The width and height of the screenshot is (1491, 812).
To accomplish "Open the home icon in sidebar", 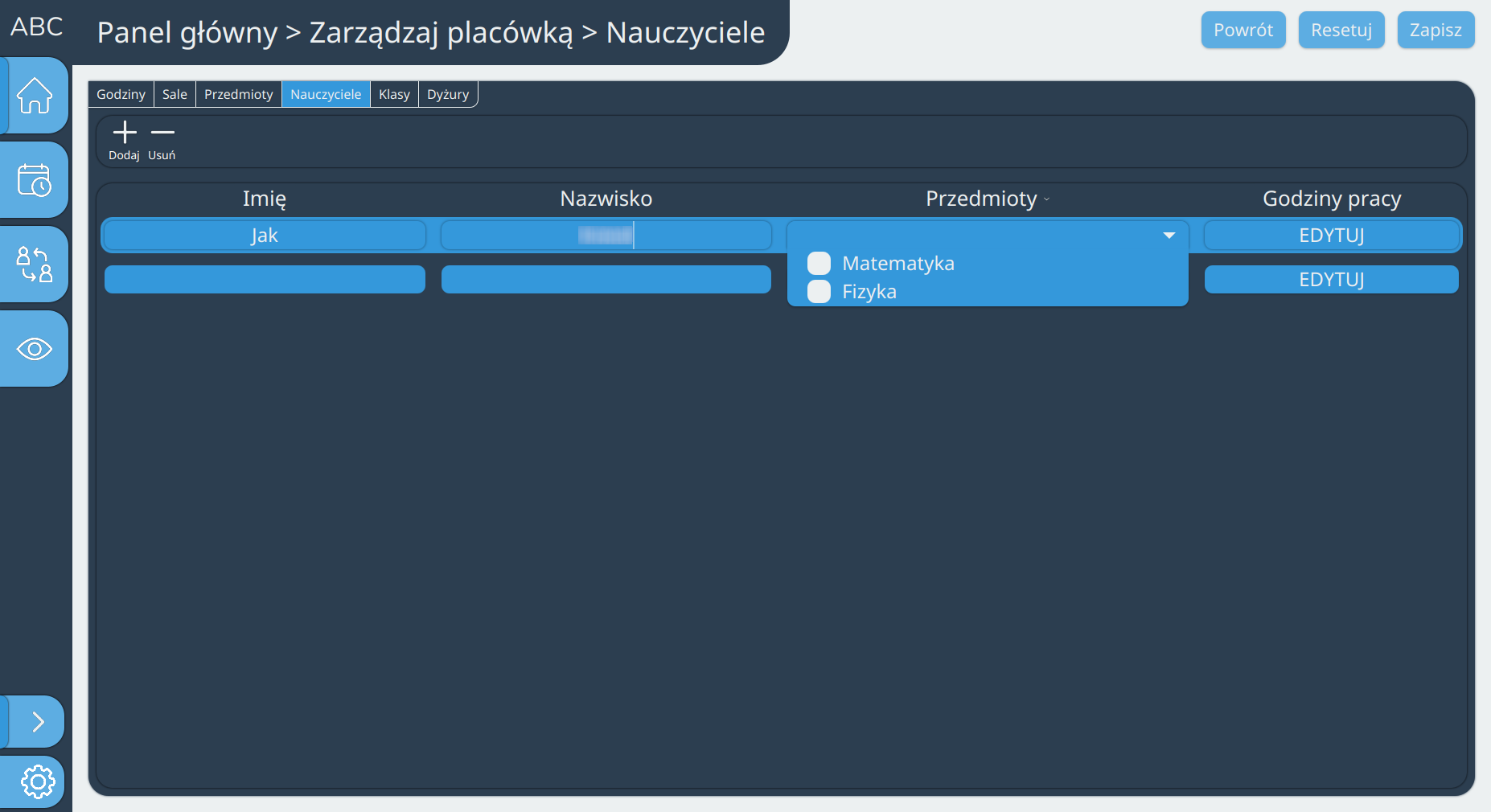I will (35, 96).
